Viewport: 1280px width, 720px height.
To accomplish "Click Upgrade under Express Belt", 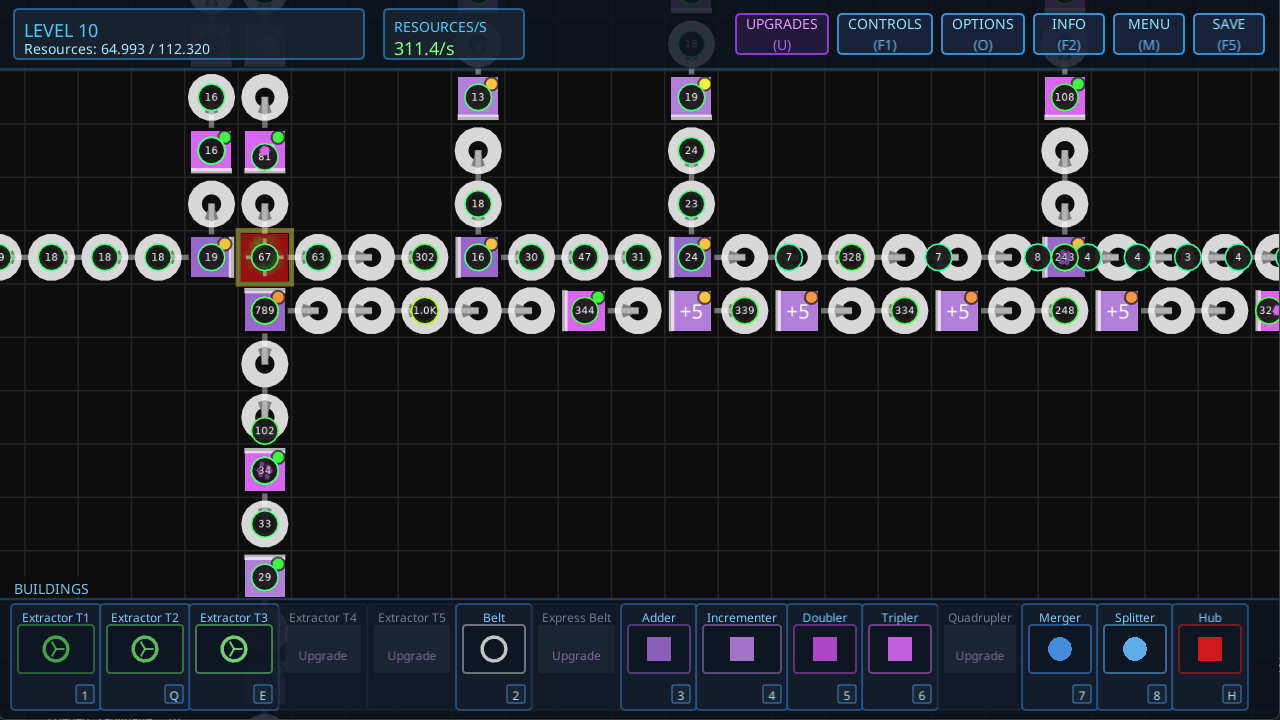I will [x=576, y=656].
